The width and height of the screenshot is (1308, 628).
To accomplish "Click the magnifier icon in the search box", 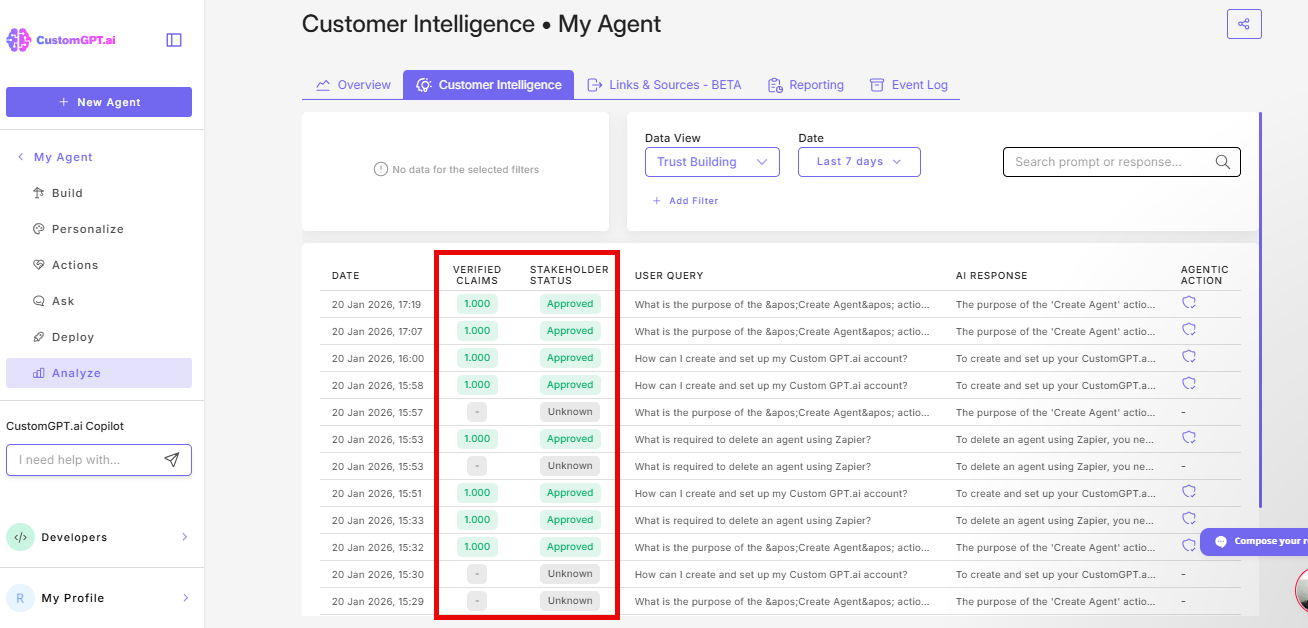I will [x=1222, y=162].
